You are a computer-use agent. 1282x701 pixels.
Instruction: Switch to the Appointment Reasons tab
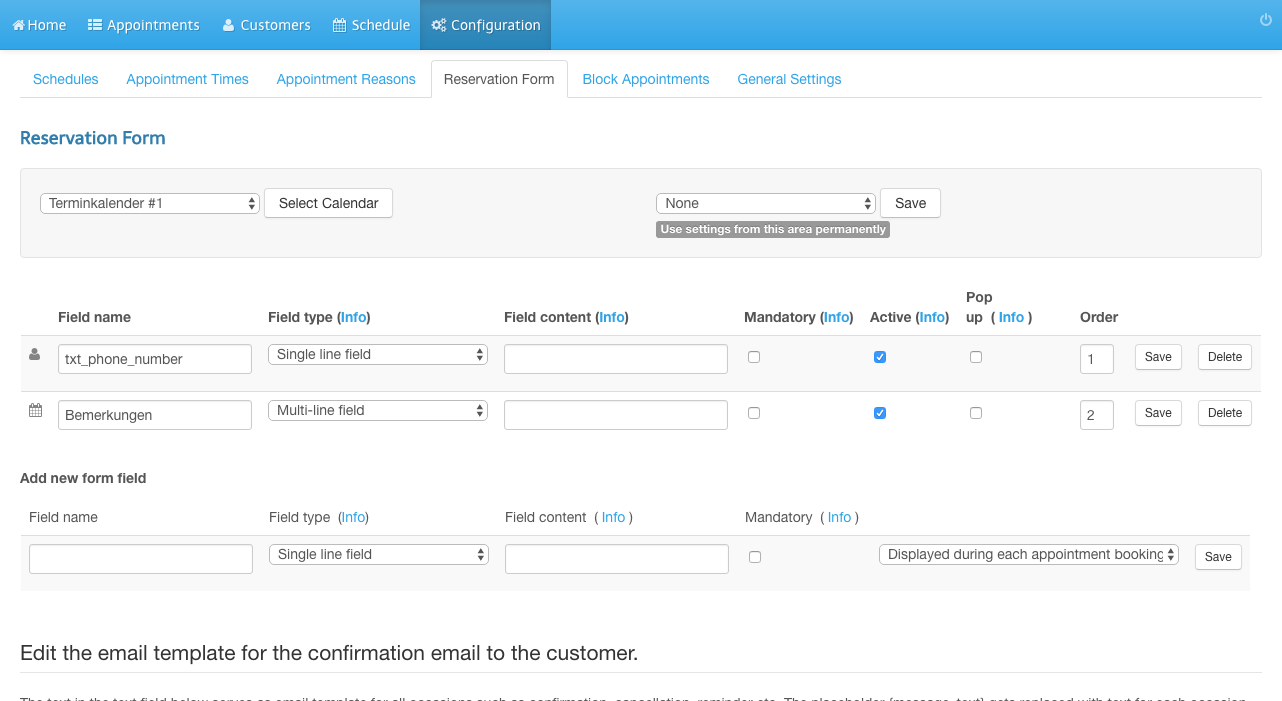coord(346,79)
